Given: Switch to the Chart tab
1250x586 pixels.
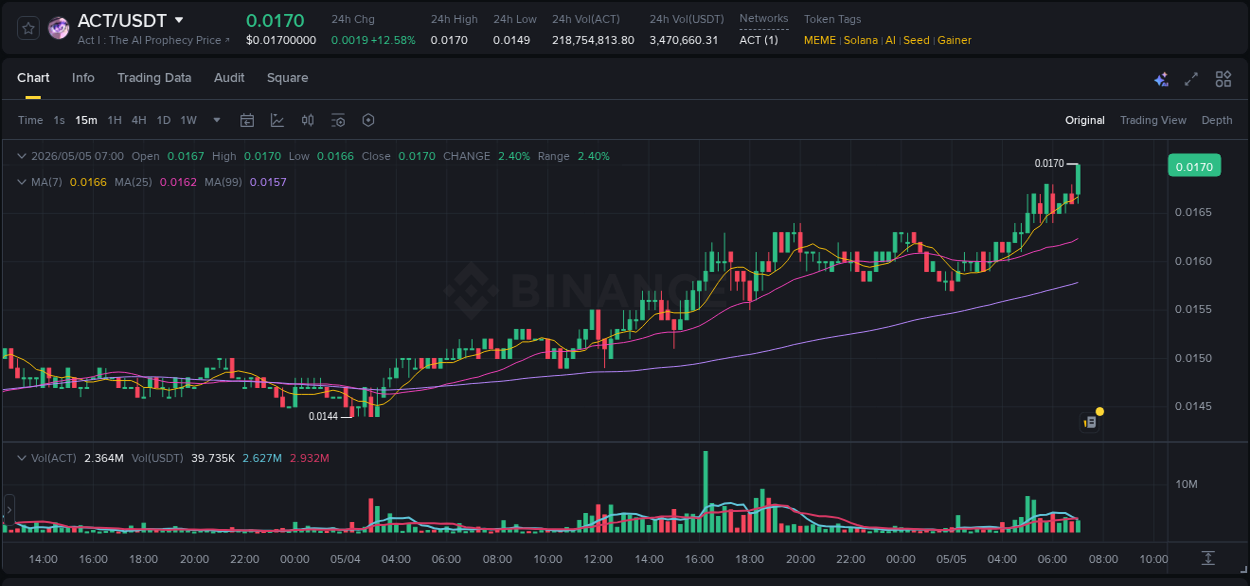Looking at the screenshot, I should [x=33, y=78].
